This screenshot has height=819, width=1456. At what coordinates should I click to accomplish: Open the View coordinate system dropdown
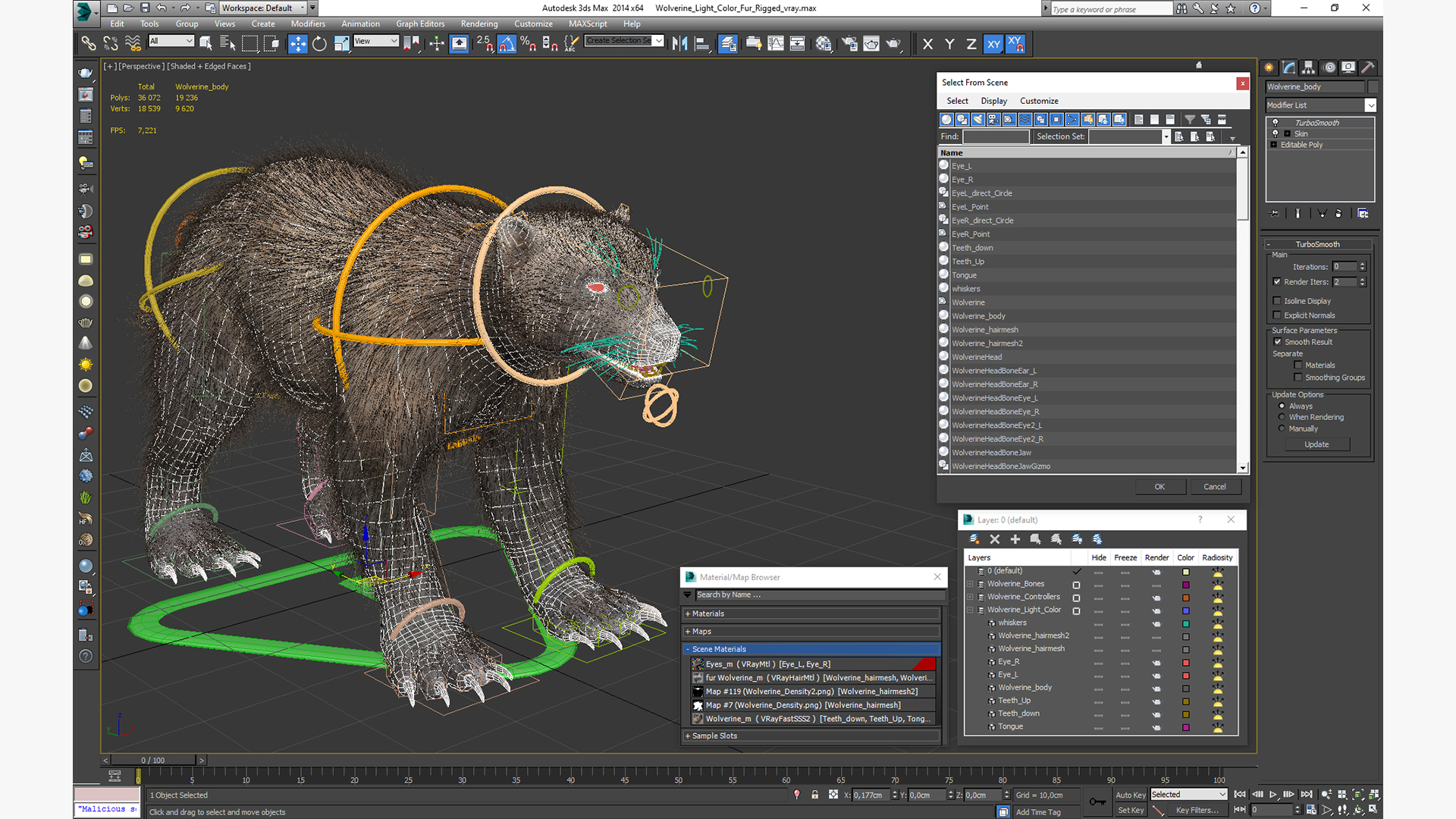point(376,41)
